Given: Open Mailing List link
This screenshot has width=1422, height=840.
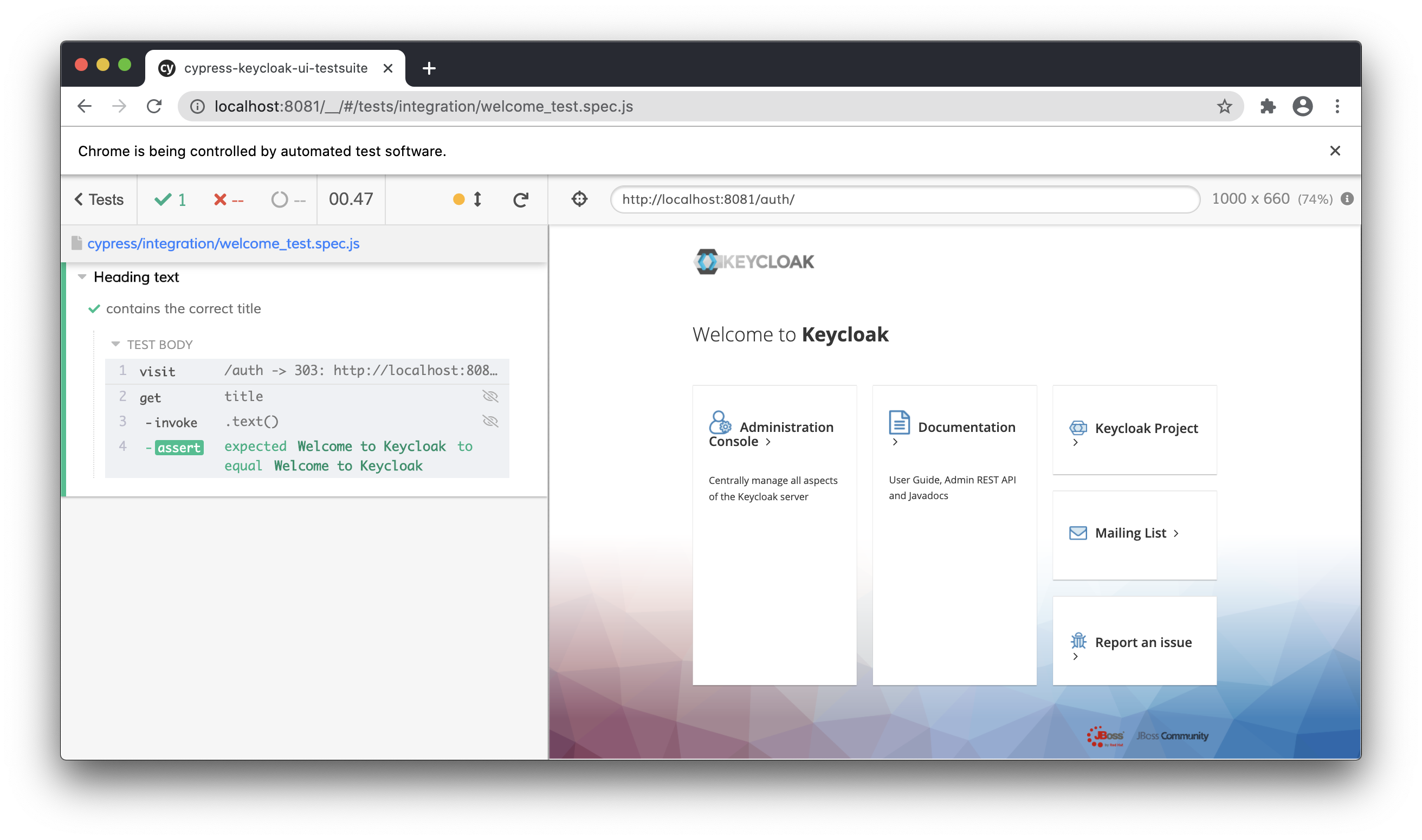Looking at the screenshot, I should tap(1130, 533).
